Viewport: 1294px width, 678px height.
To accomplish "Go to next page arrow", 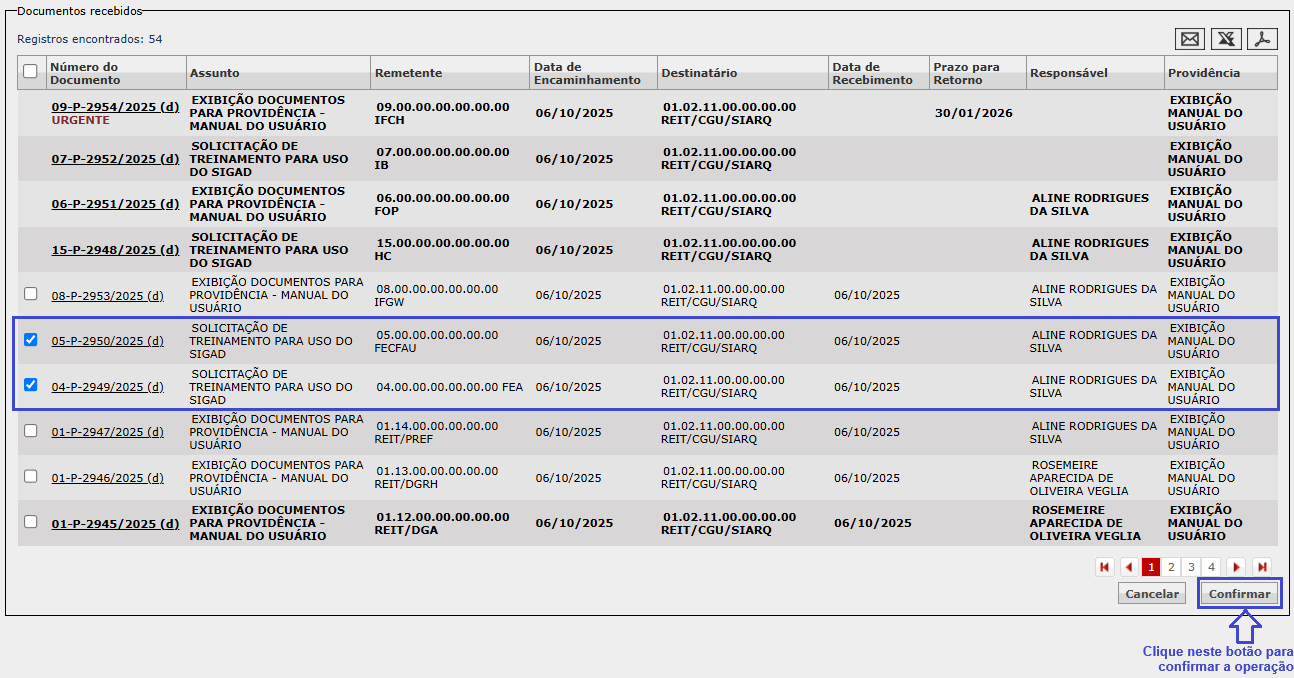I will [x=1236, y=567].
